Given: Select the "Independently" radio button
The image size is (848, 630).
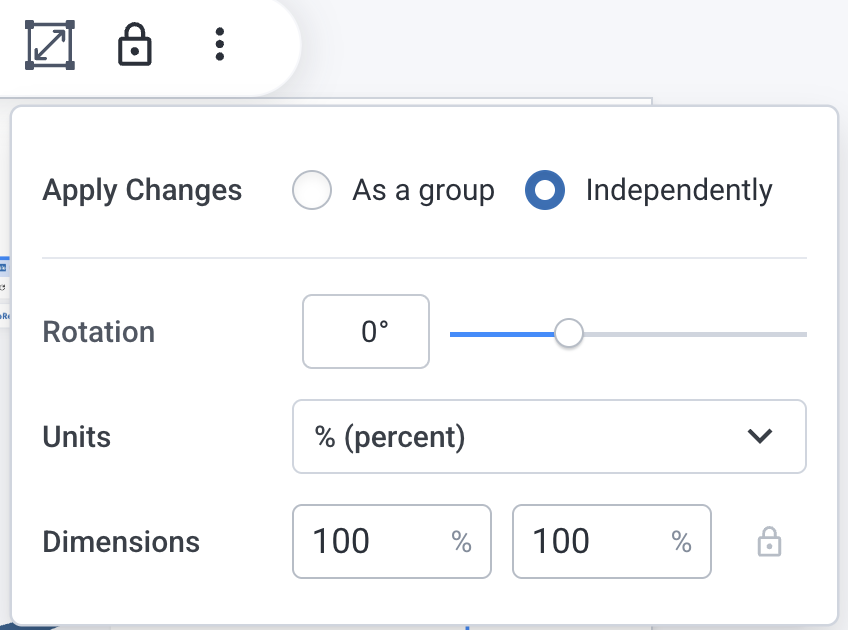Looking at the screenshot, I should click(x=545, y=190).
